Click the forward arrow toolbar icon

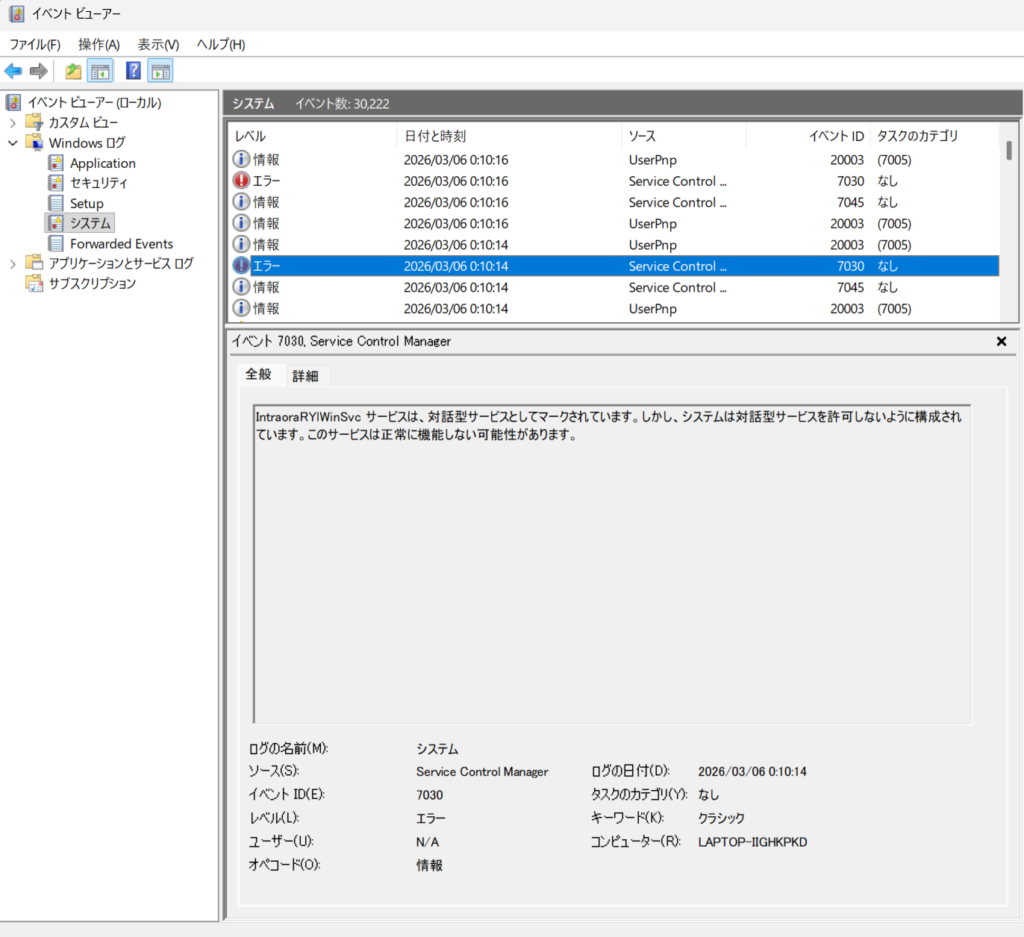click(38, 71)
